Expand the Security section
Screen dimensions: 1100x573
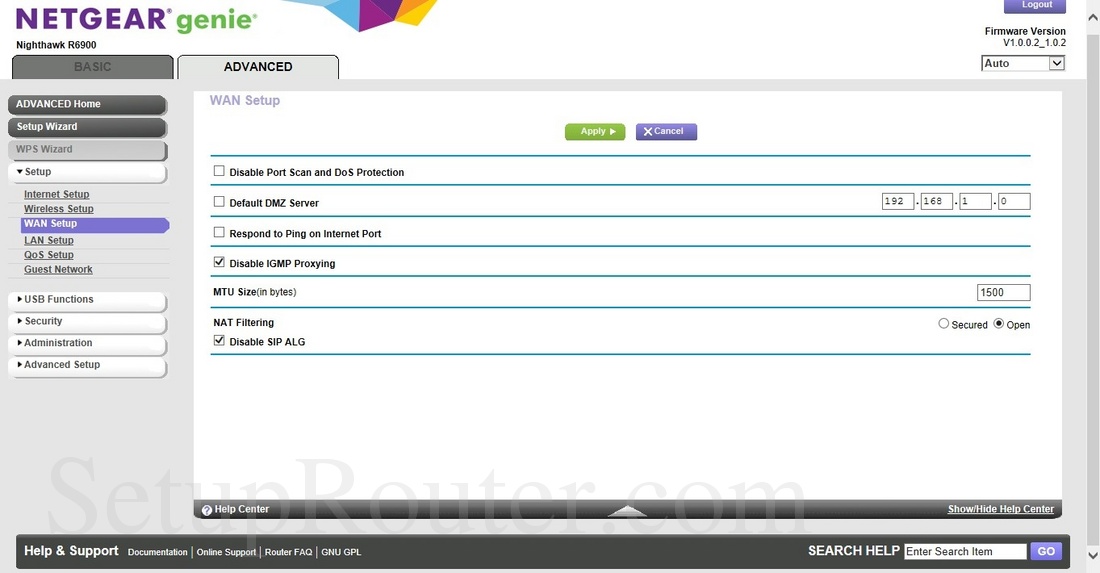click(x=88, y=321)
